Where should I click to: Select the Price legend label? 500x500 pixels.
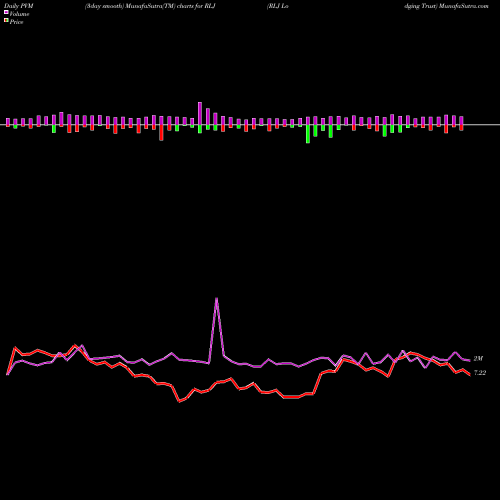(16, 22)
